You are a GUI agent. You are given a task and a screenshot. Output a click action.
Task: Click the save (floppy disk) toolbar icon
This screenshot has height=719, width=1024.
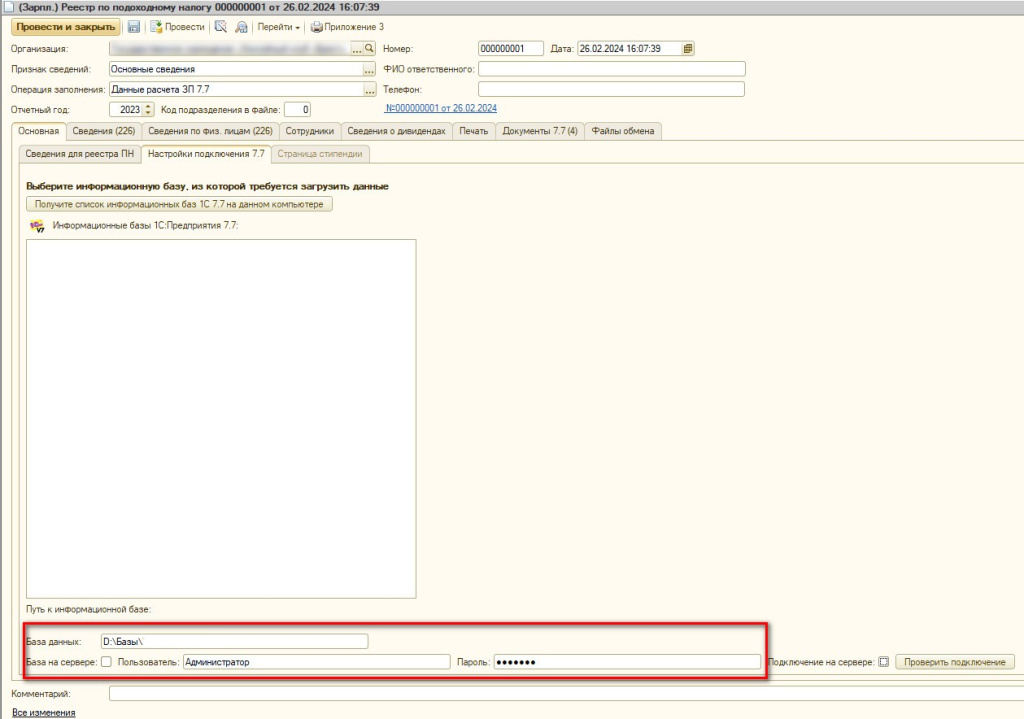134,27
